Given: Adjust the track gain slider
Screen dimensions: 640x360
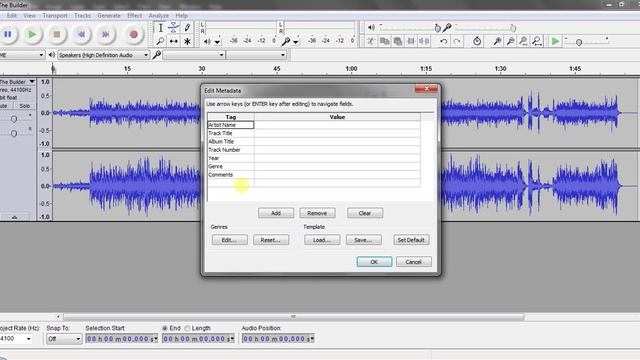Looking at the screenshot, I should (14, 119).
